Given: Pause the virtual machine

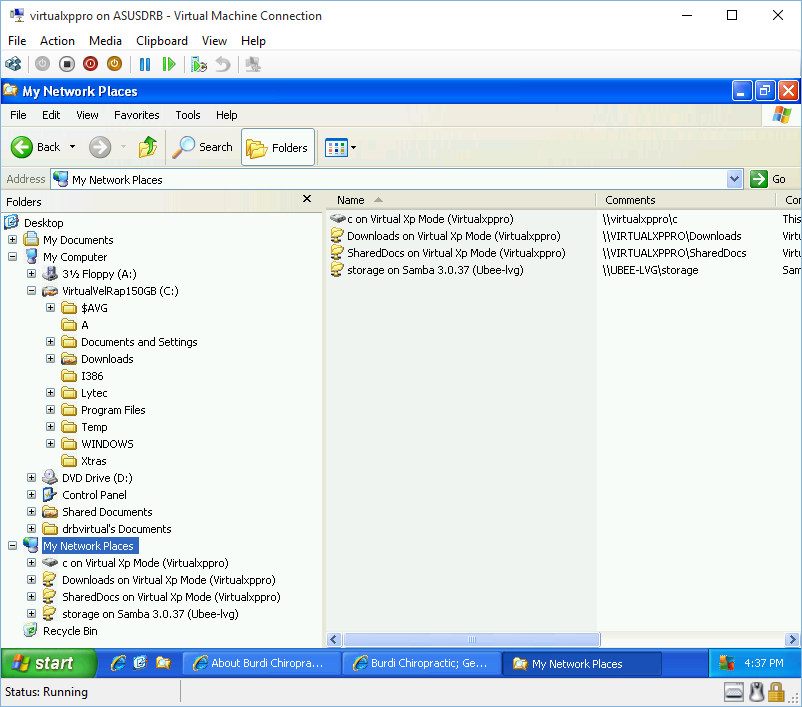Looking at the screenshot, I should click(x=145, y=64).
